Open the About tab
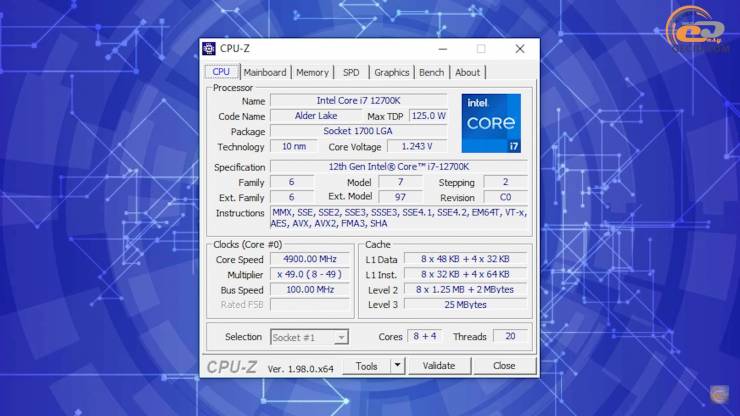The width and height of the screenshot is (740, 416). [467, 73]
